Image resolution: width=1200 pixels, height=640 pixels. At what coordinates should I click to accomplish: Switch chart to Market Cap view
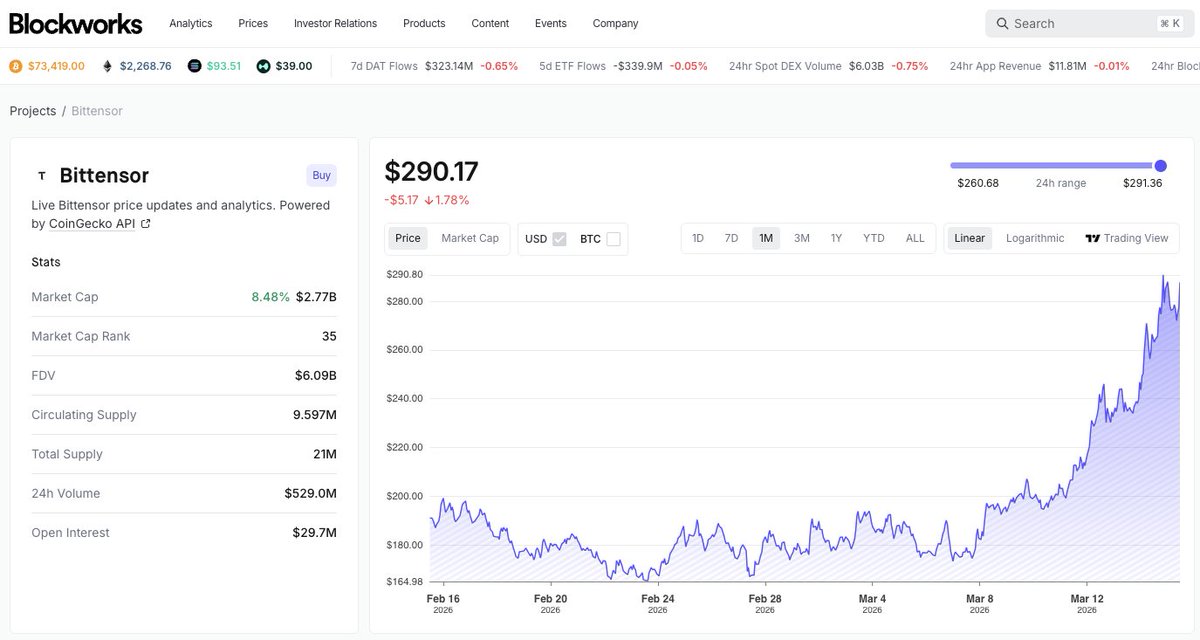(470, 238)
